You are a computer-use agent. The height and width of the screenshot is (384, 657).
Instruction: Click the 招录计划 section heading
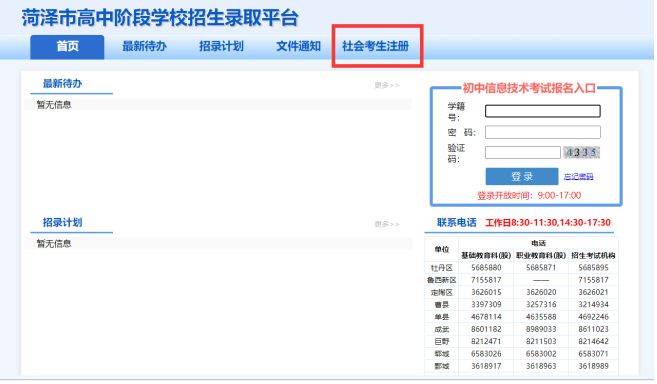tap(62, 222)
